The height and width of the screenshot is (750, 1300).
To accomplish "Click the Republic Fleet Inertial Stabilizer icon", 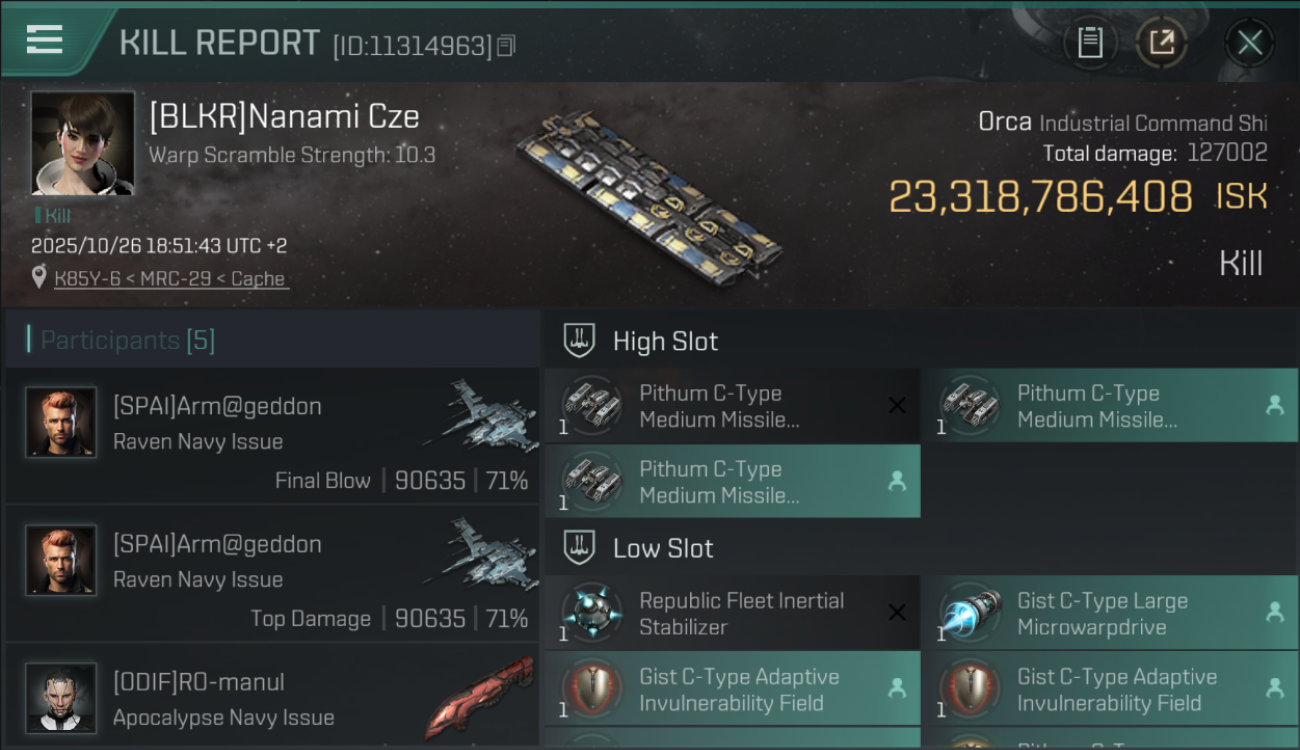I will [x=592, y=613].
